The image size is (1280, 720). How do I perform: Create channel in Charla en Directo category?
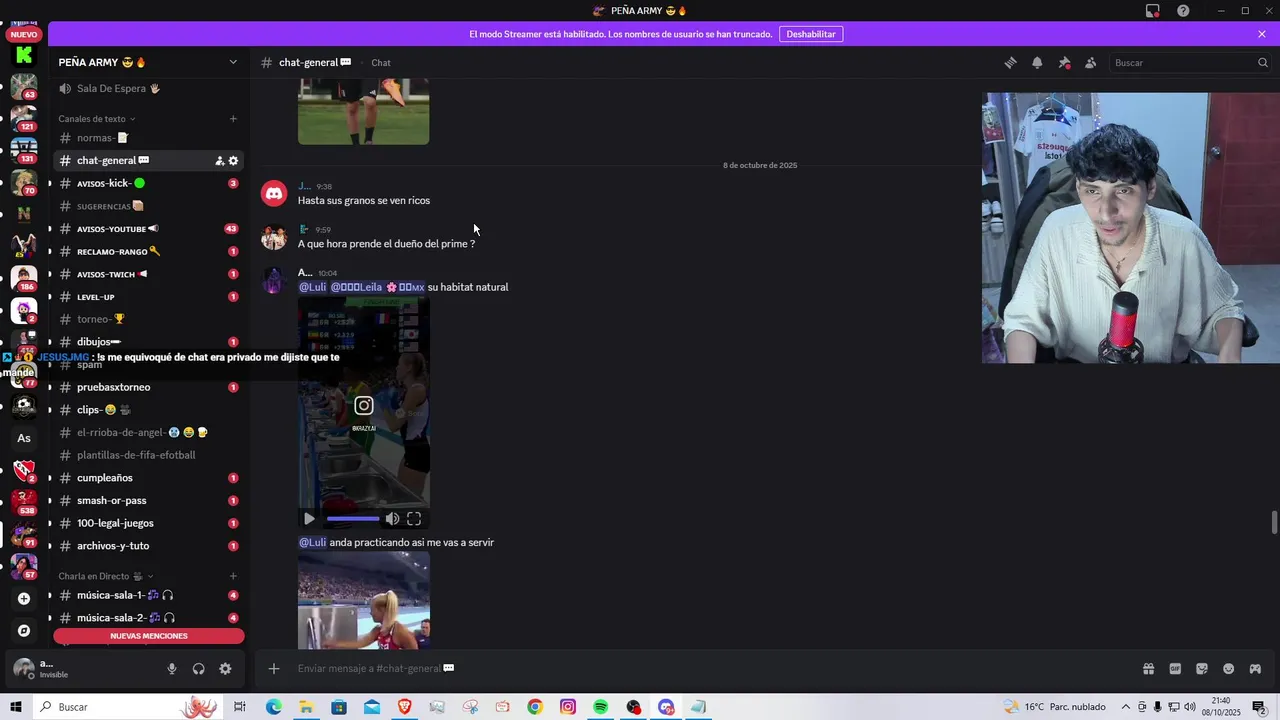coord(233,576)
